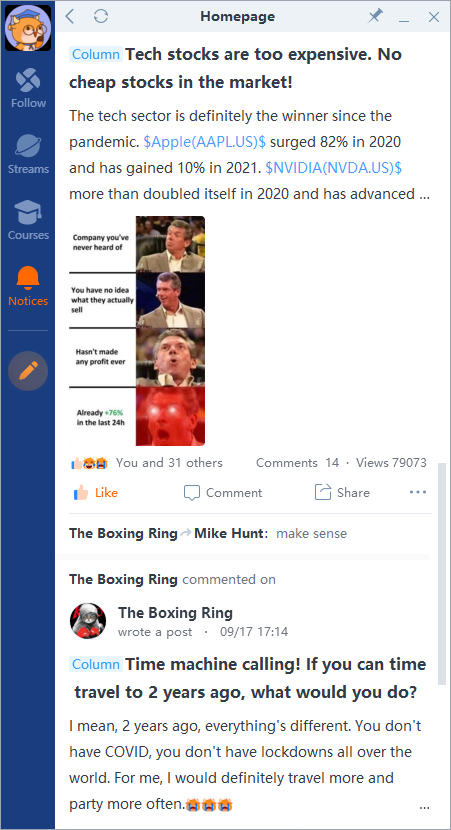Open the $Apple(AAPL.US)$ stock link
Screen dimensions: 451x830
205,142
